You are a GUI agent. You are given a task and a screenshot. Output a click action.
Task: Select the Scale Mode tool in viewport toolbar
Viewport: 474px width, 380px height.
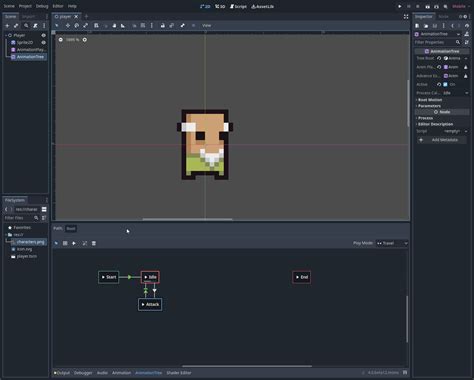point(86,25)
